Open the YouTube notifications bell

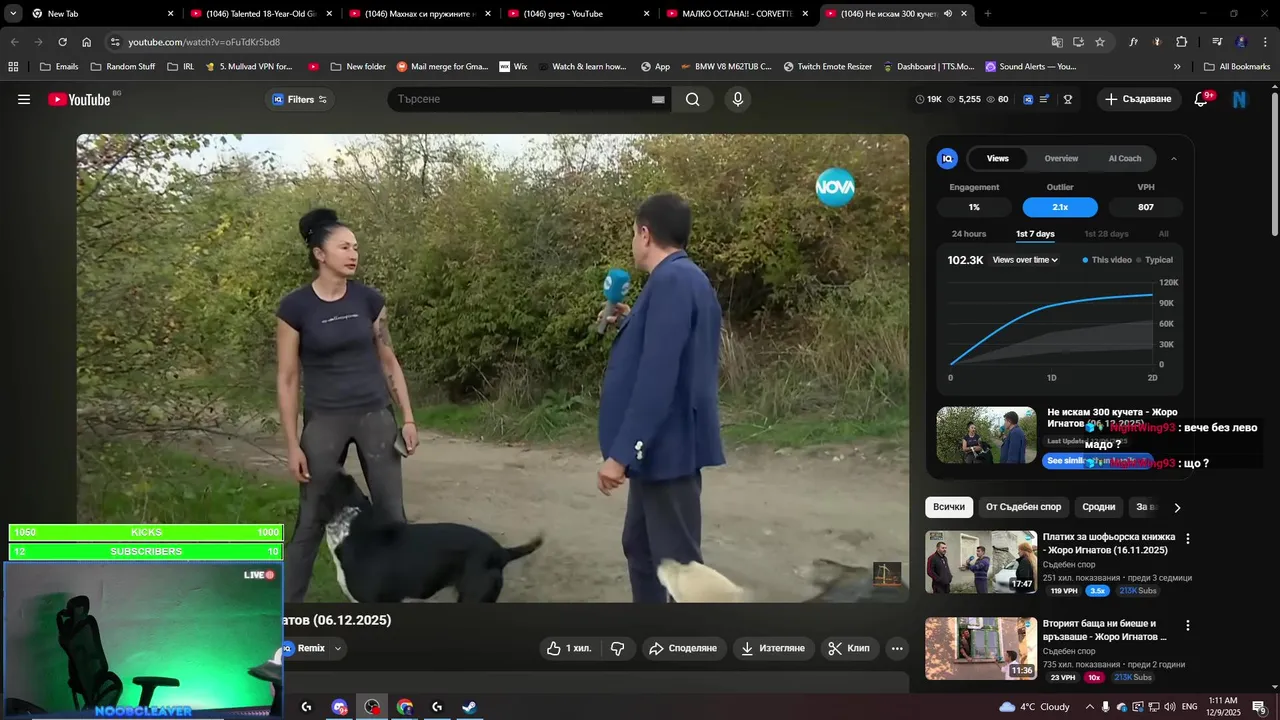click(x=1202, y=99)
